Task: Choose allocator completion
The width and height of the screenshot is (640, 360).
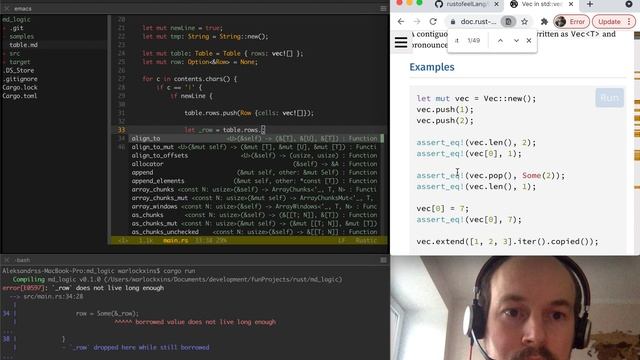Action: [254, 164]
